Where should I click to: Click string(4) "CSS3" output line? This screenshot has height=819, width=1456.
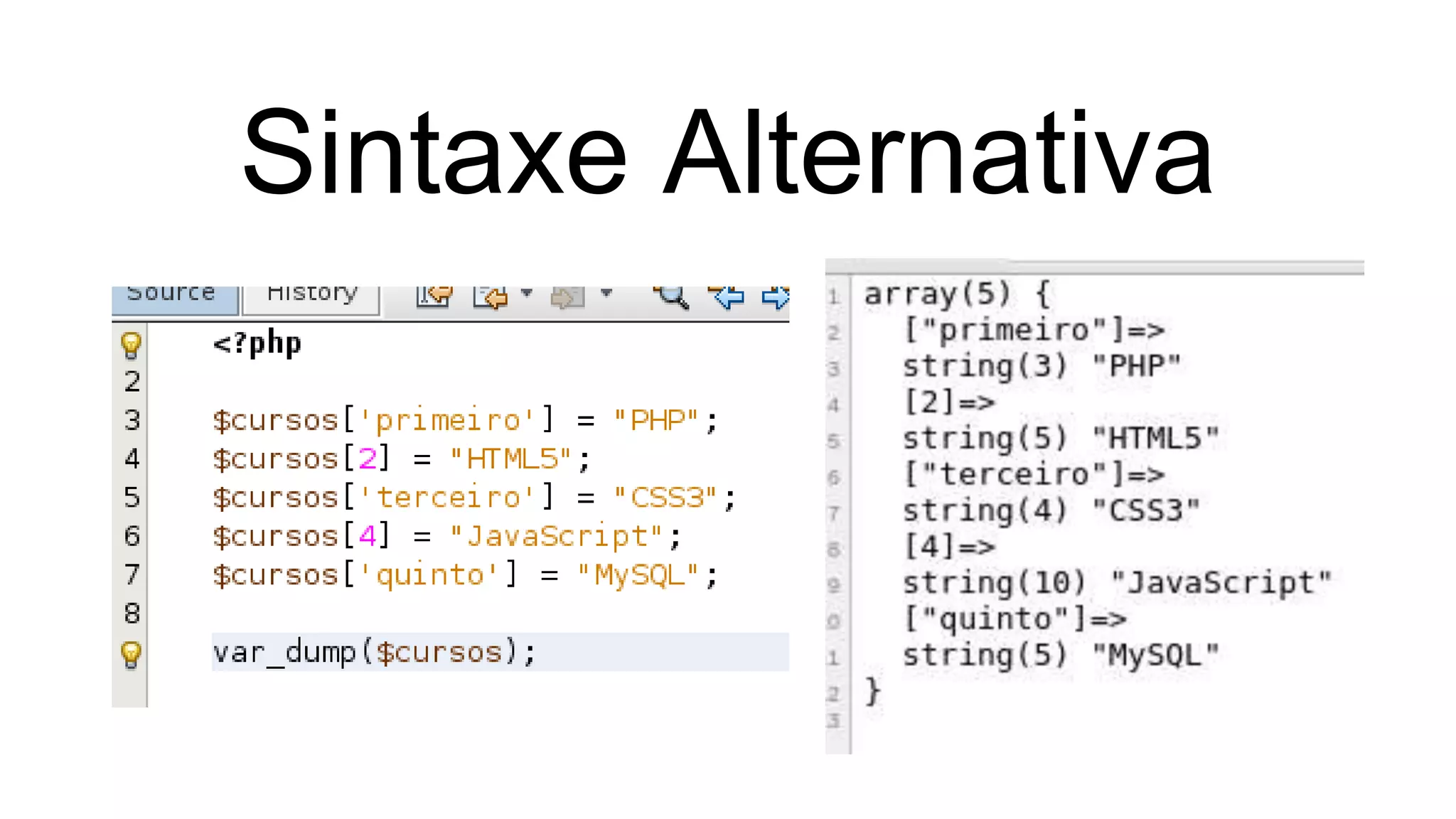click(x=1051, y=510)
